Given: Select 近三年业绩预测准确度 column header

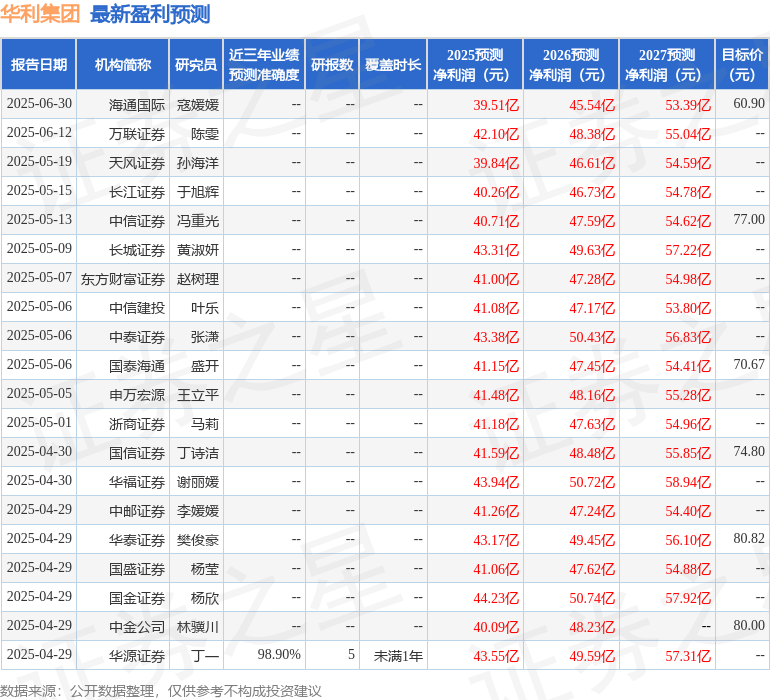Looking at the screenshot, I should click(x=264, y=64).
